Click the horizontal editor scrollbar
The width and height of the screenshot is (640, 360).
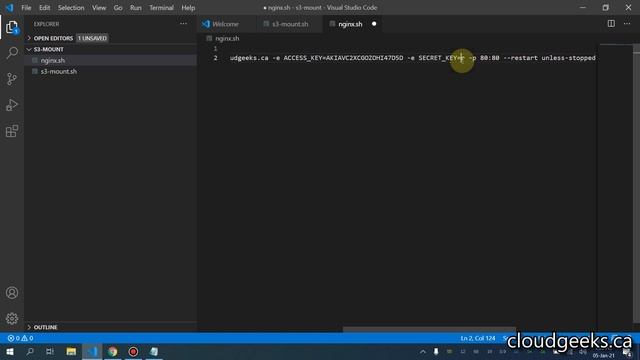coord(429,329)
